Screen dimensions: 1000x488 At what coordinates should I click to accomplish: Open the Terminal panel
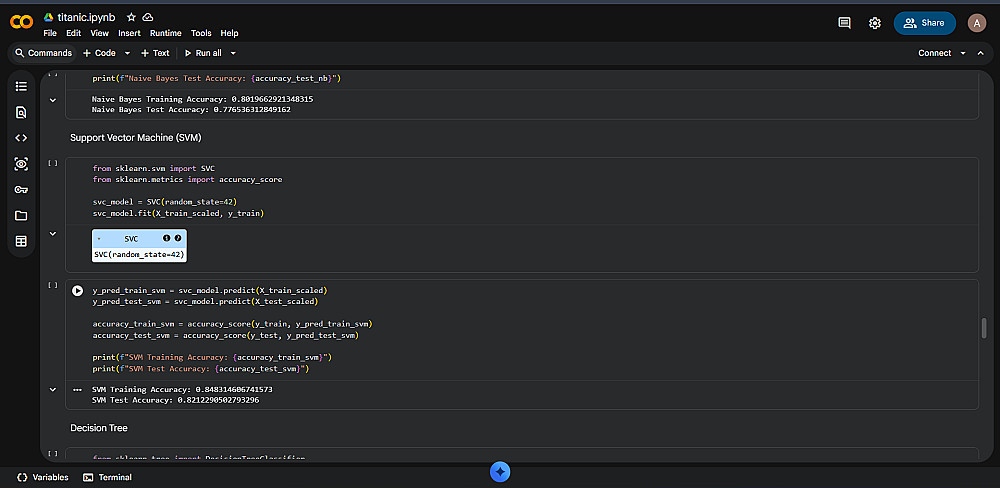point(107,477)
